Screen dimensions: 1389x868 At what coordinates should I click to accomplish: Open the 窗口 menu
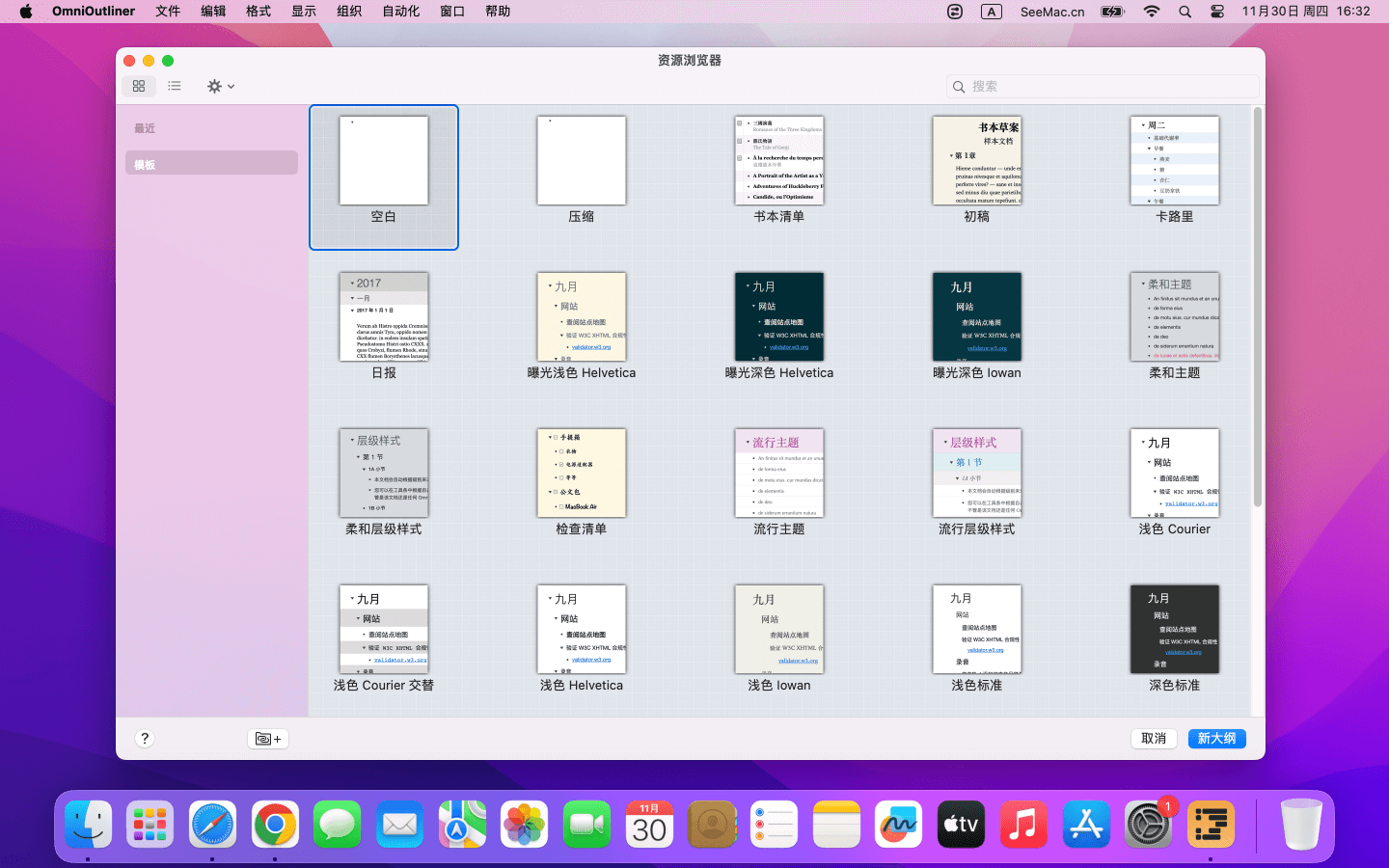(x=452, y=12)
